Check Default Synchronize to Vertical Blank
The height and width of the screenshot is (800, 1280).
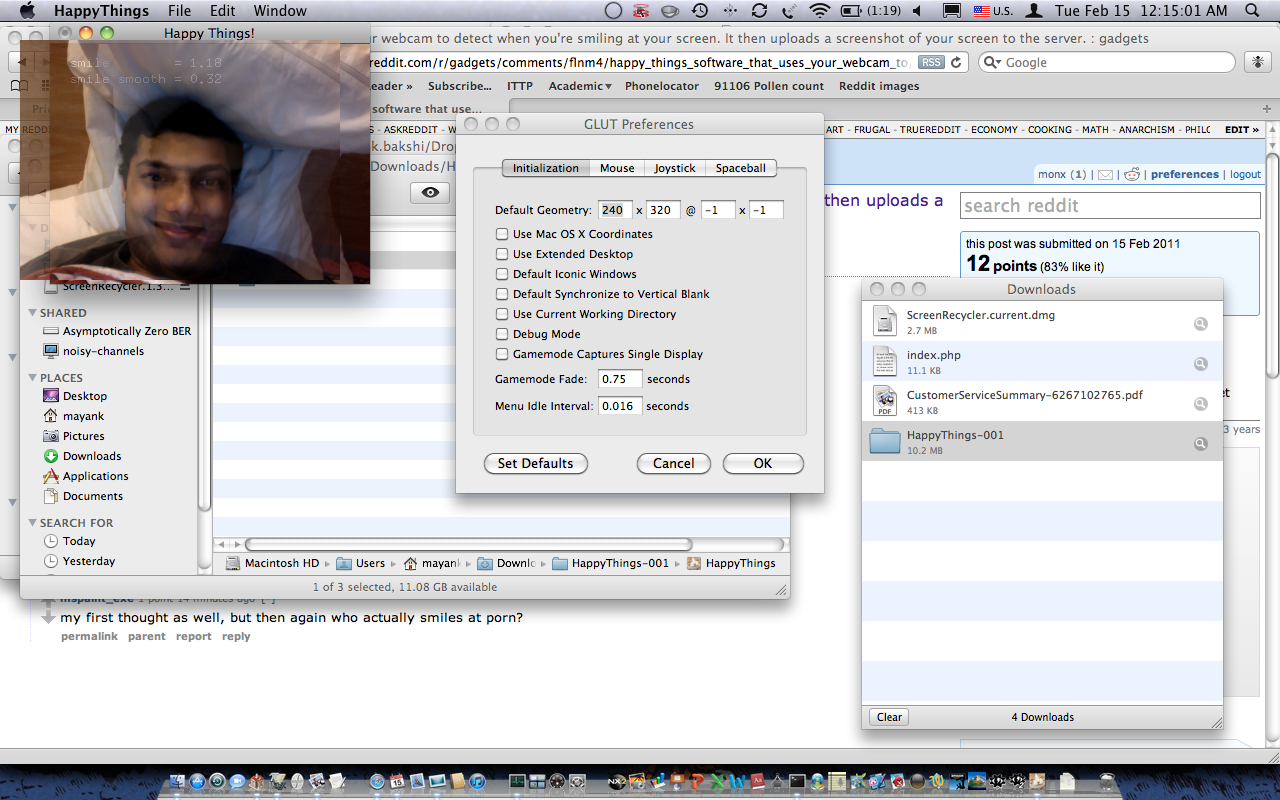click(x=502, y=294)
